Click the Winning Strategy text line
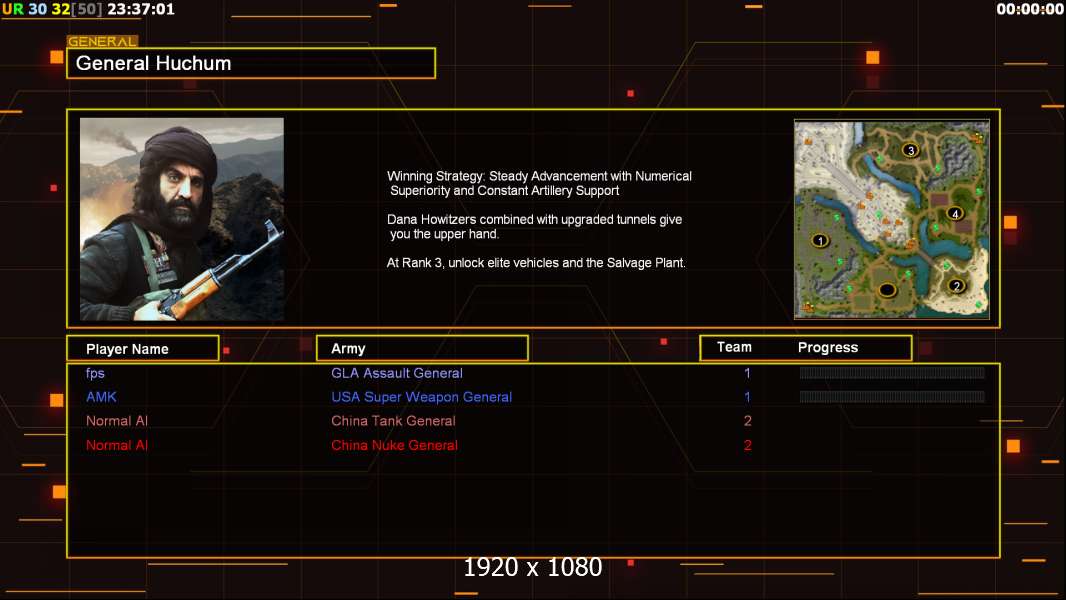 coord(539,183)
